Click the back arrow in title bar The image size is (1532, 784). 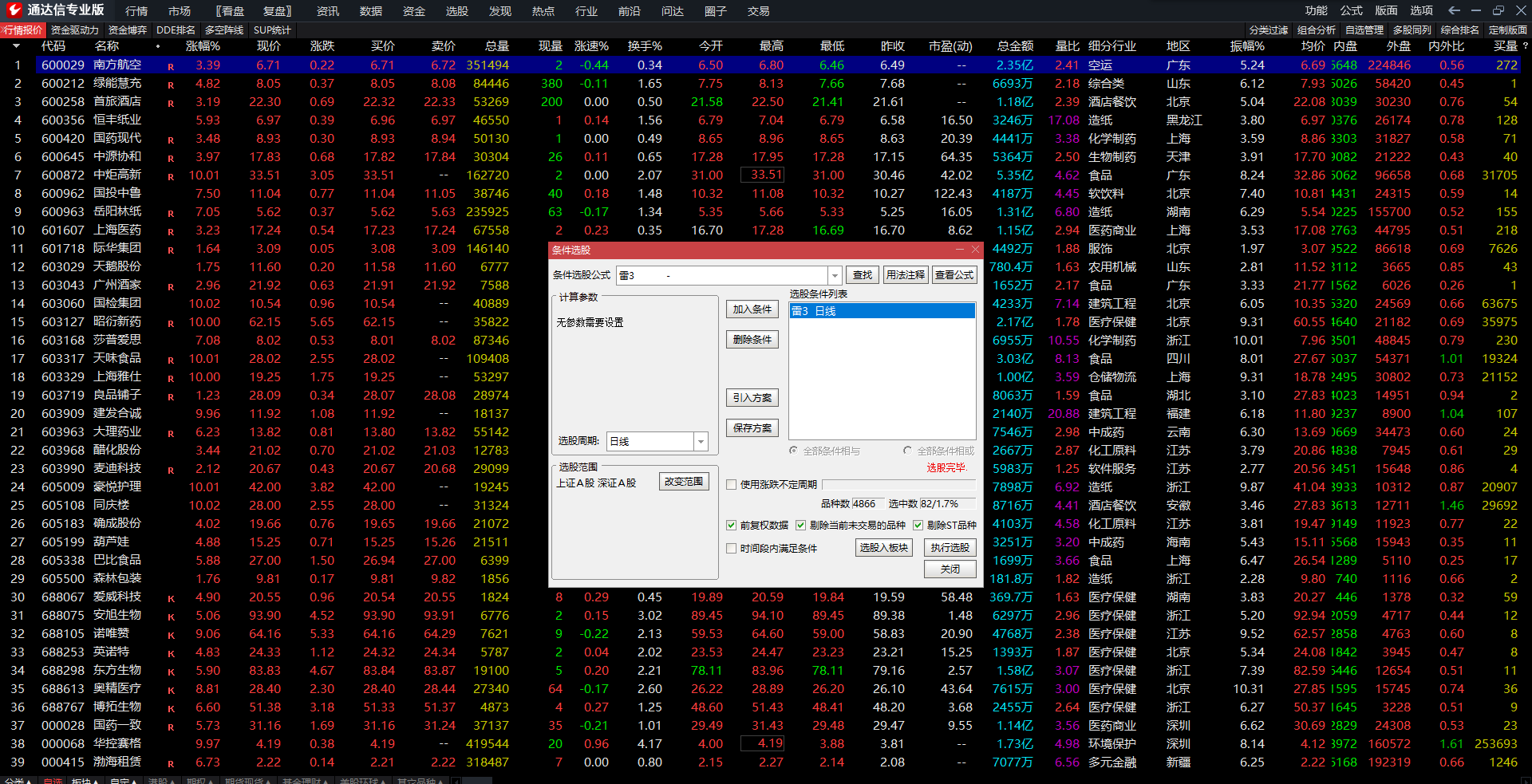[1454, 10]
